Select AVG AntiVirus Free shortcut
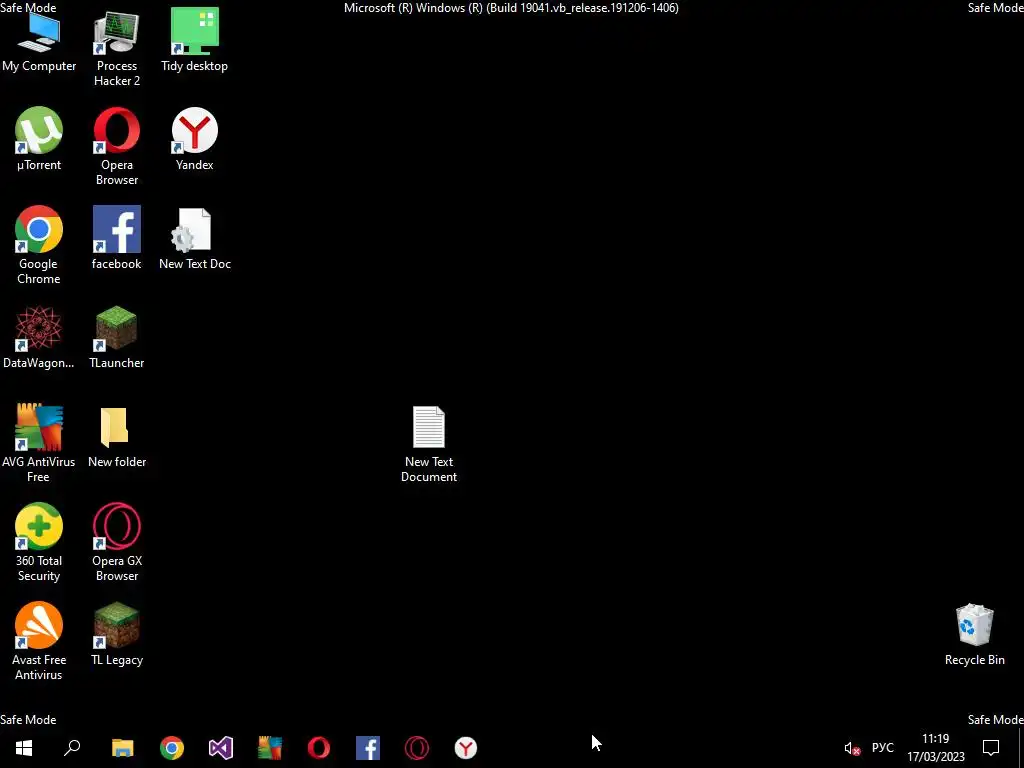This screenshot has width=1024, height=768. click(x=39, y=444)
